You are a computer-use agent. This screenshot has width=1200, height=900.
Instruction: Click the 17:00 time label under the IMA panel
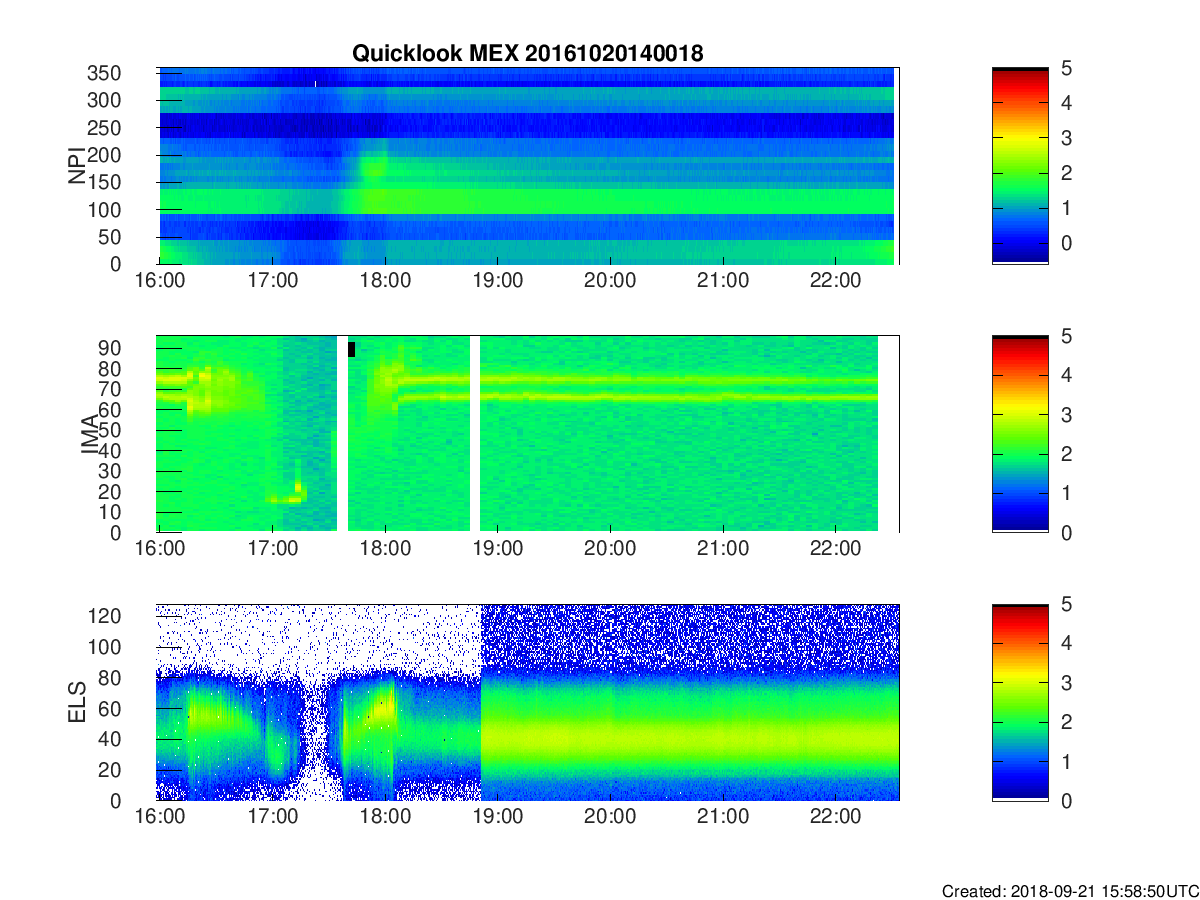(272, 549)
